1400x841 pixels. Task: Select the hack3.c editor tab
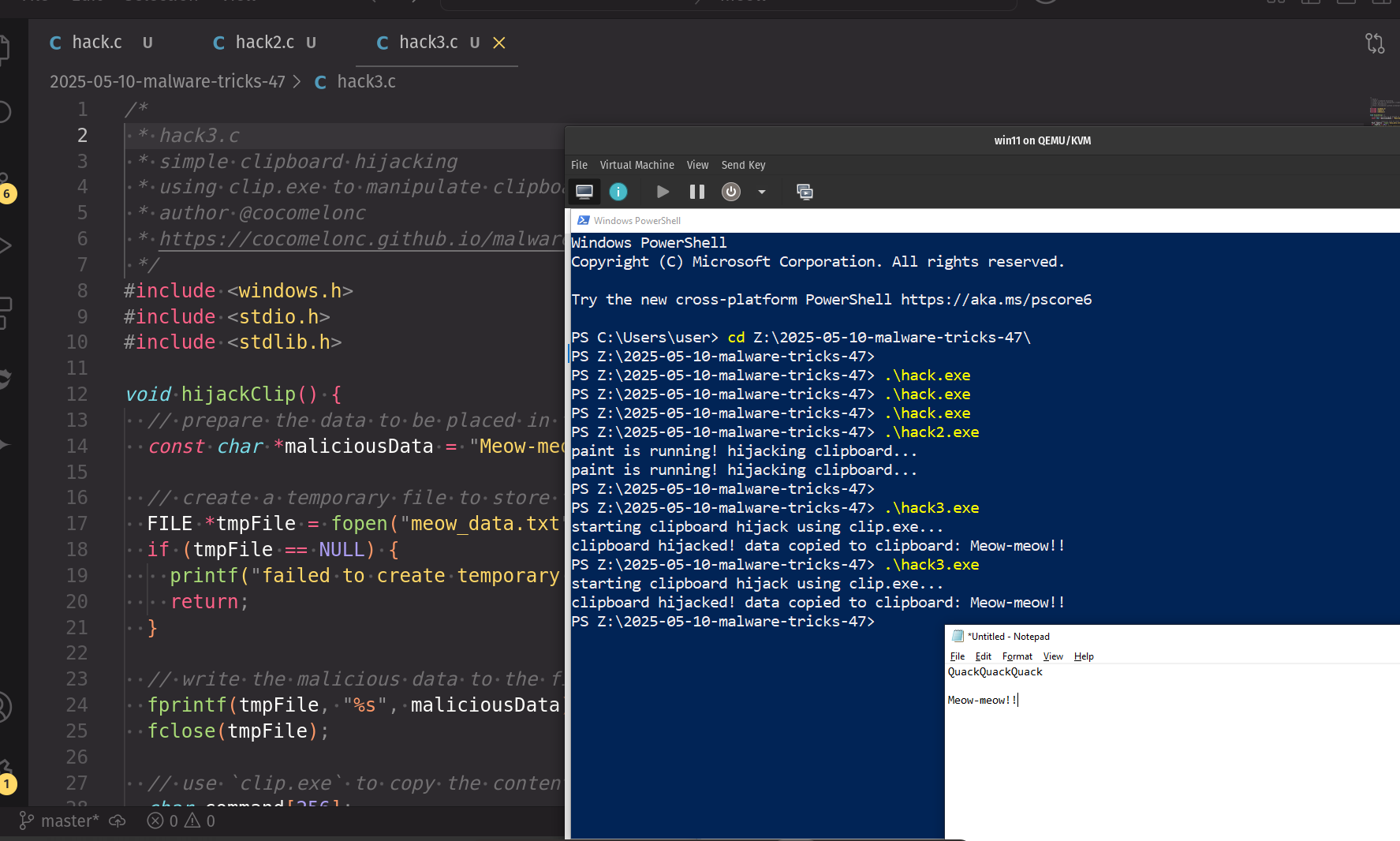(x=428, y=43)
